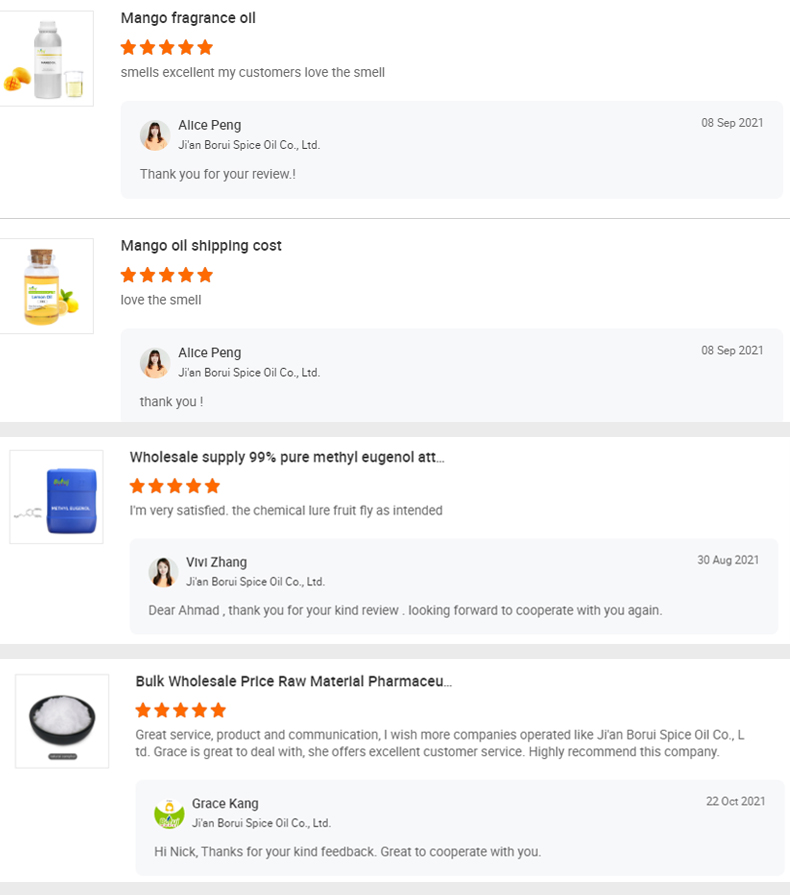Click Alice Peng's avatar in mango fragrance review
790x895 pixels.
(x=155, y=135)
